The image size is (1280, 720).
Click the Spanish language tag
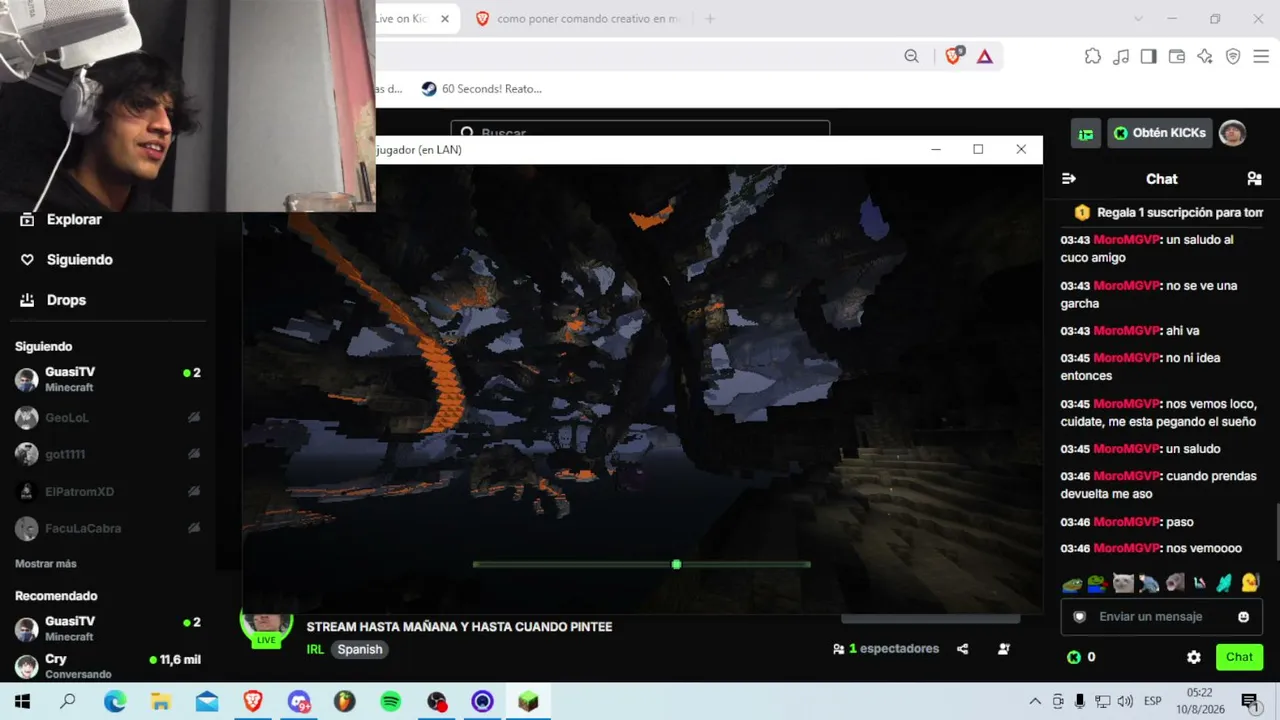[x=360, y=650]
